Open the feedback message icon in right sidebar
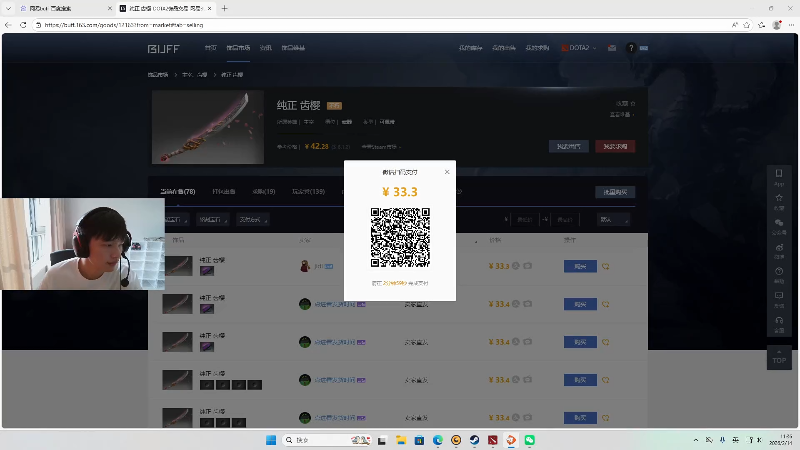 (x=779, y=296)
